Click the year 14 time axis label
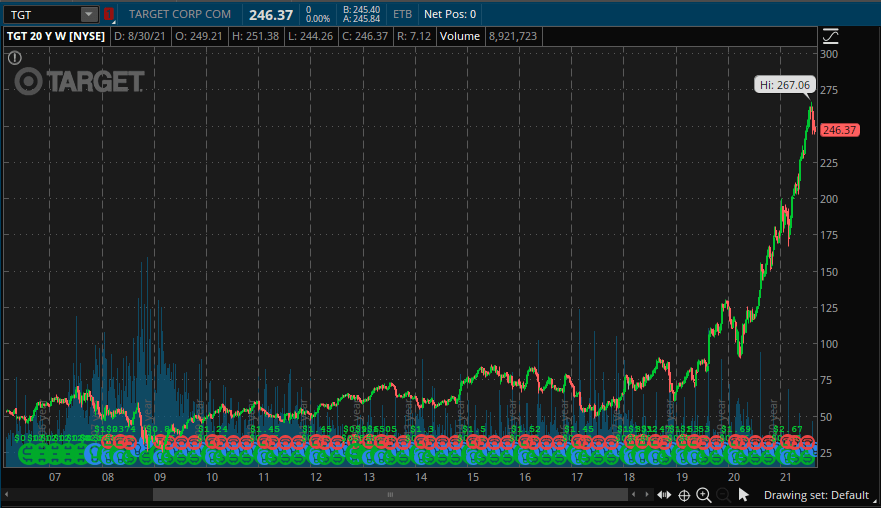The height and width of the screenshot is (508, 881). pyautogui.click(x=421, y=477)
